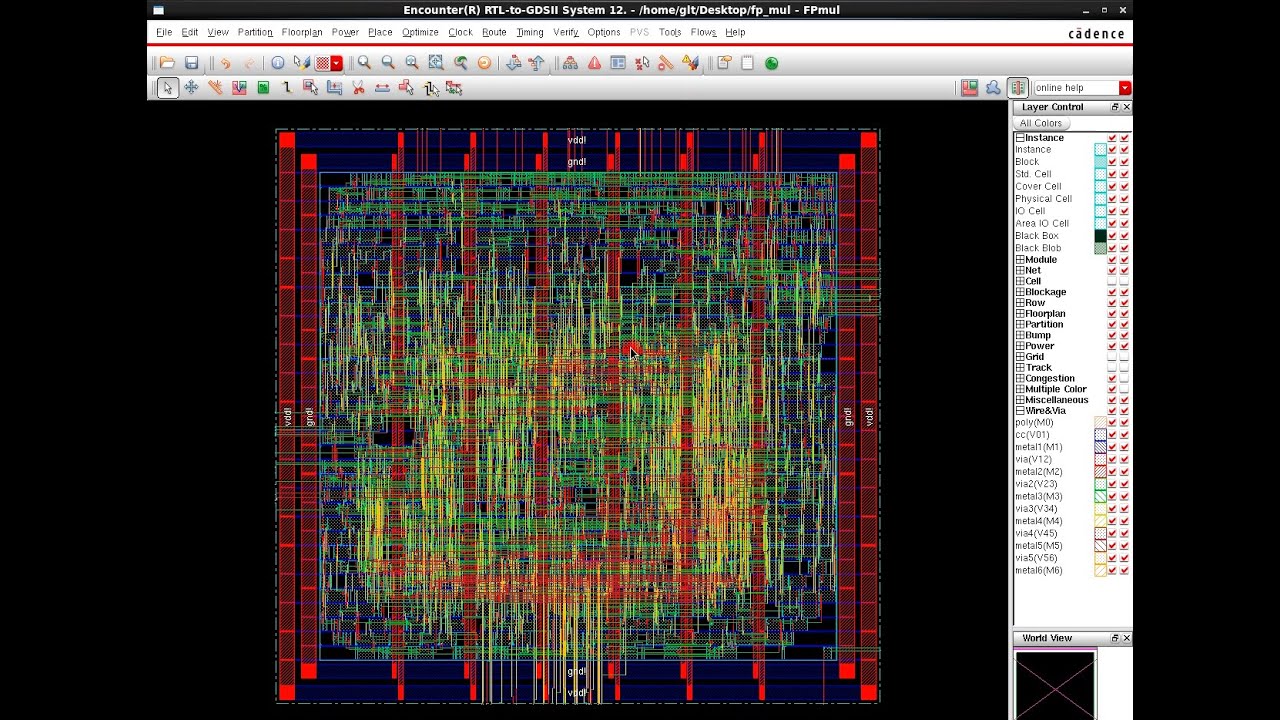
Task: Open the Tools menu
Action: coord(670,32)
